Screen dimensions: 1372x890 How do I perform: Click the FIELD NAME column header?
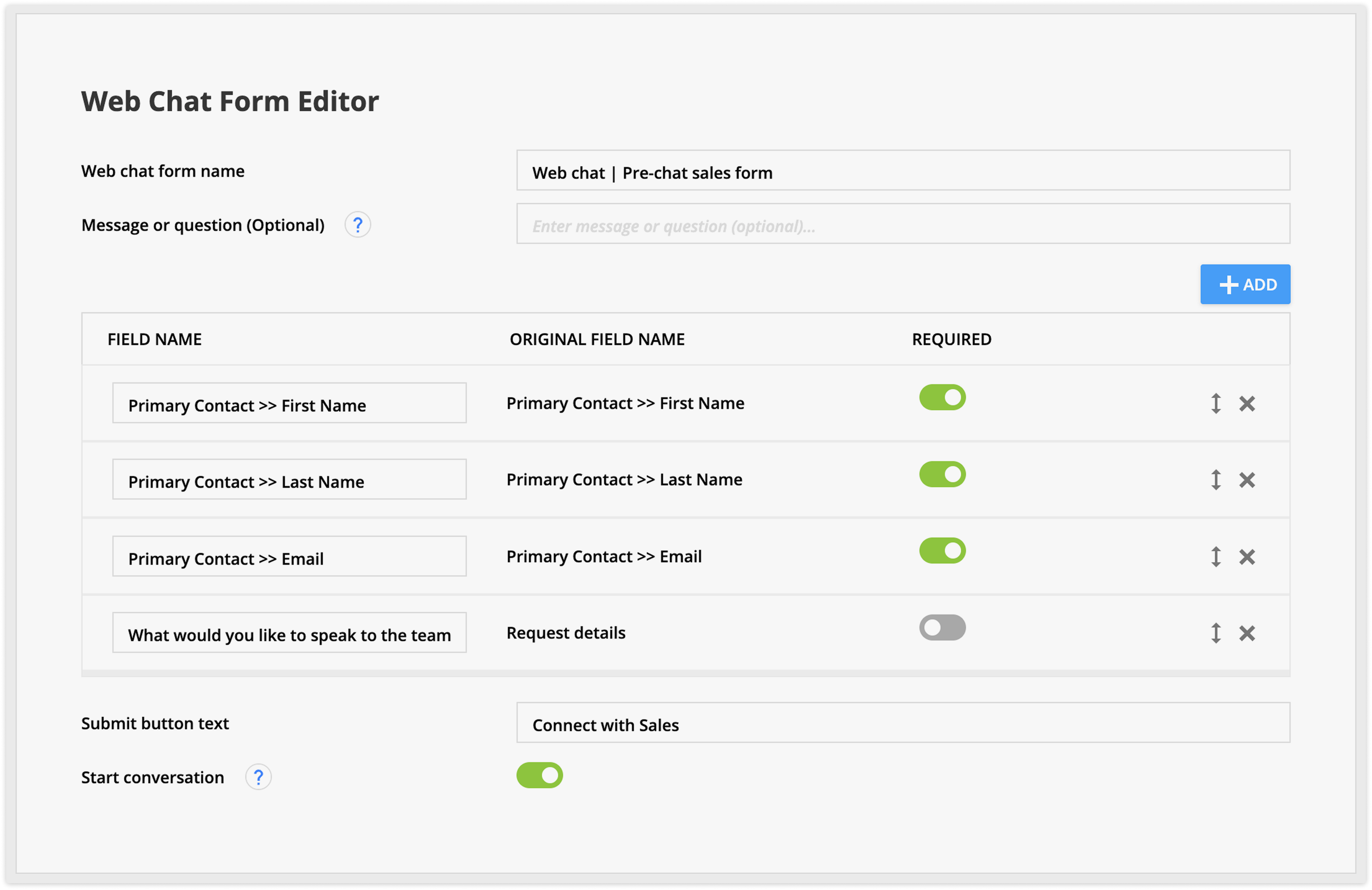coord(155,339)
